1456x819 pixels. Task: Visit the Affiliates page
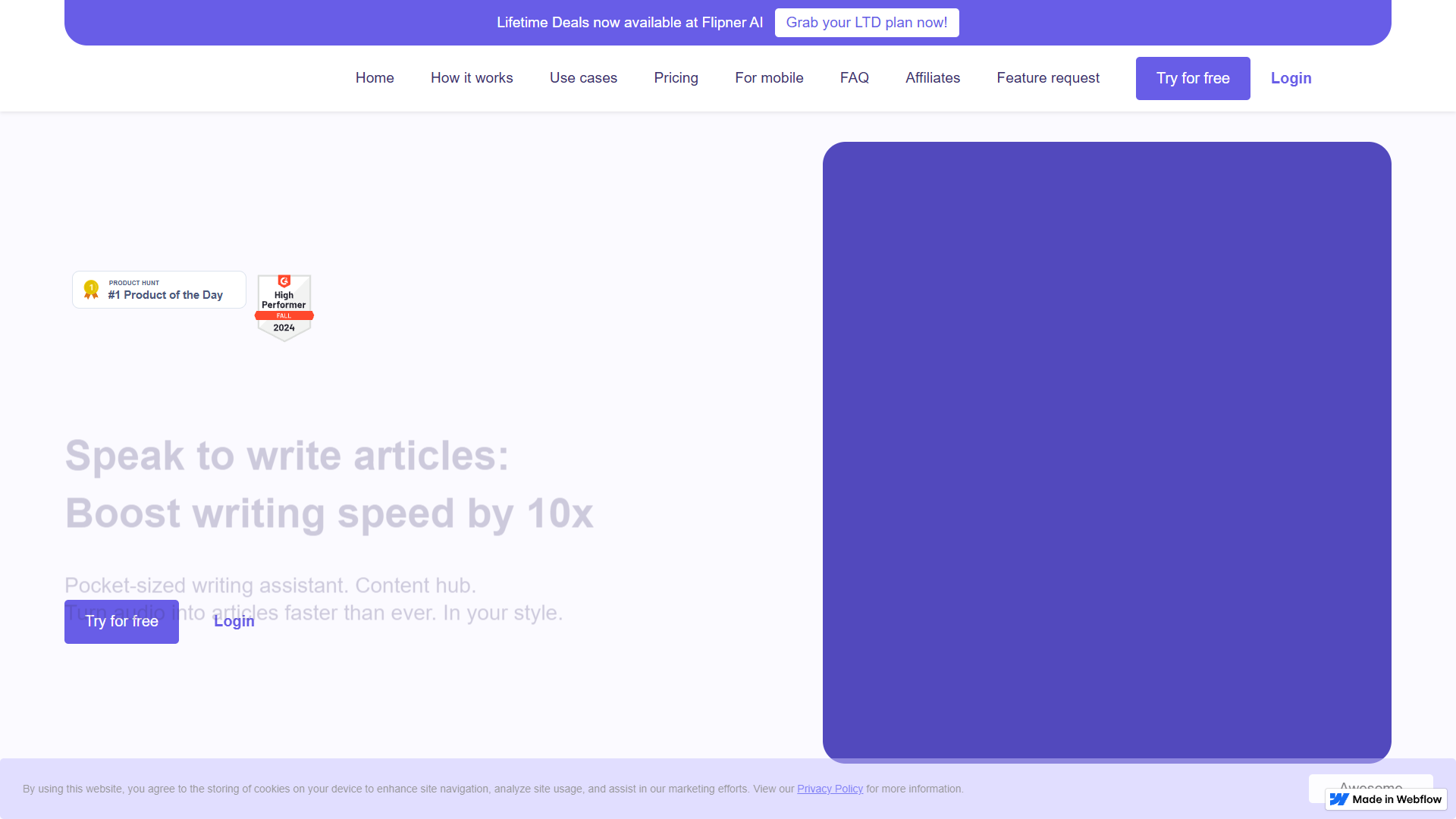[933, 78]
